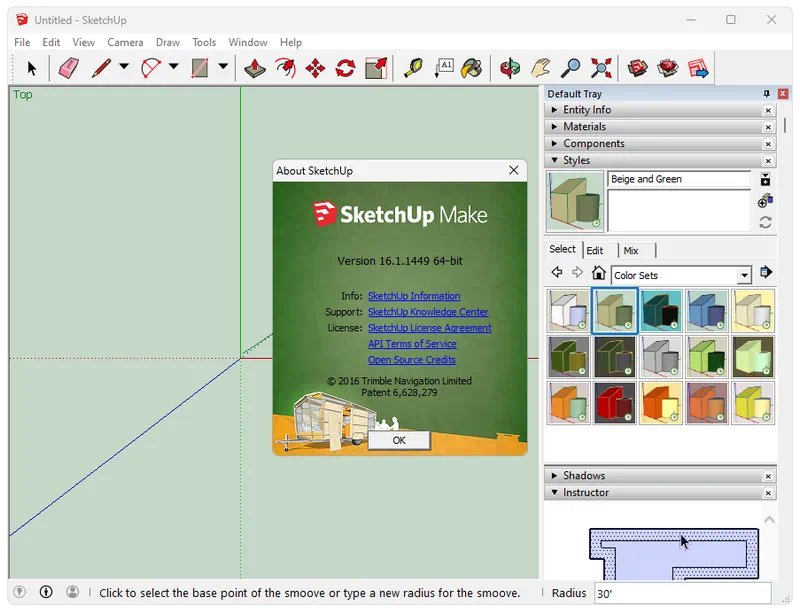Open the Window menu
The width and height of the screenshot is (800, 613).
pos(248,42)
